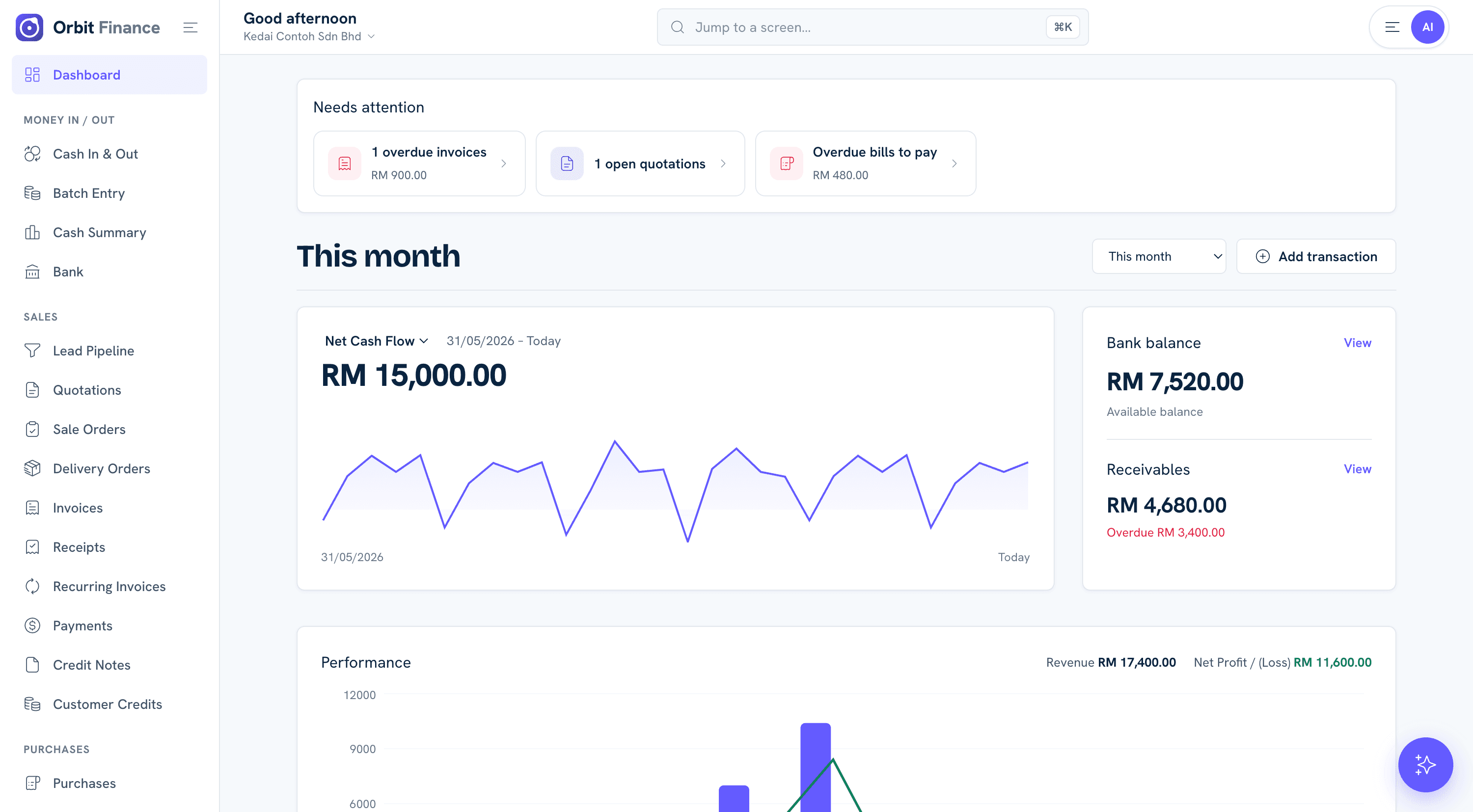Expand the Net Cash Flow metric selector
The width and height of the screenshot is (1473, 812).
point(376,341)
